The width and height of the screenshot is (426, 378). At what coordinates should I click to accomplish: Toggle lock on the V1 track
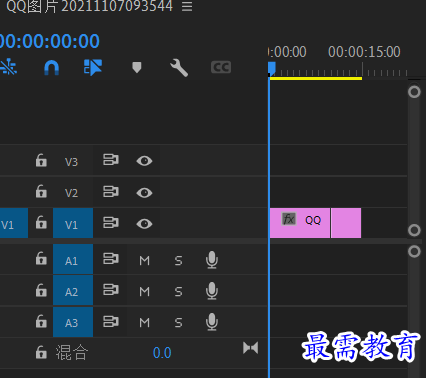point(41,222)
